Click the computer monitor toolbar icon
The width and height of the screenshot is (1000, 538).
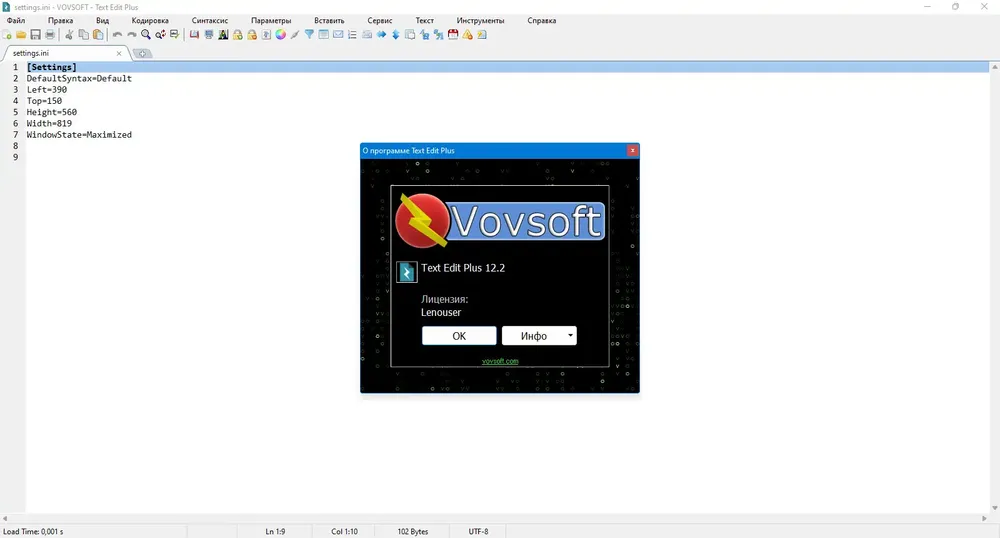[x=209, y=34]
